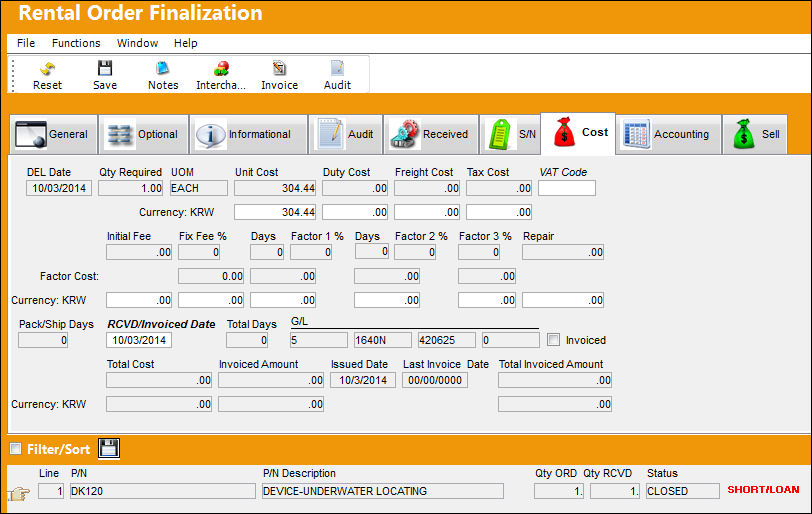The image size is (812, 514).
Task: Click the Factor 2 % field
Action: click(415, 252)
